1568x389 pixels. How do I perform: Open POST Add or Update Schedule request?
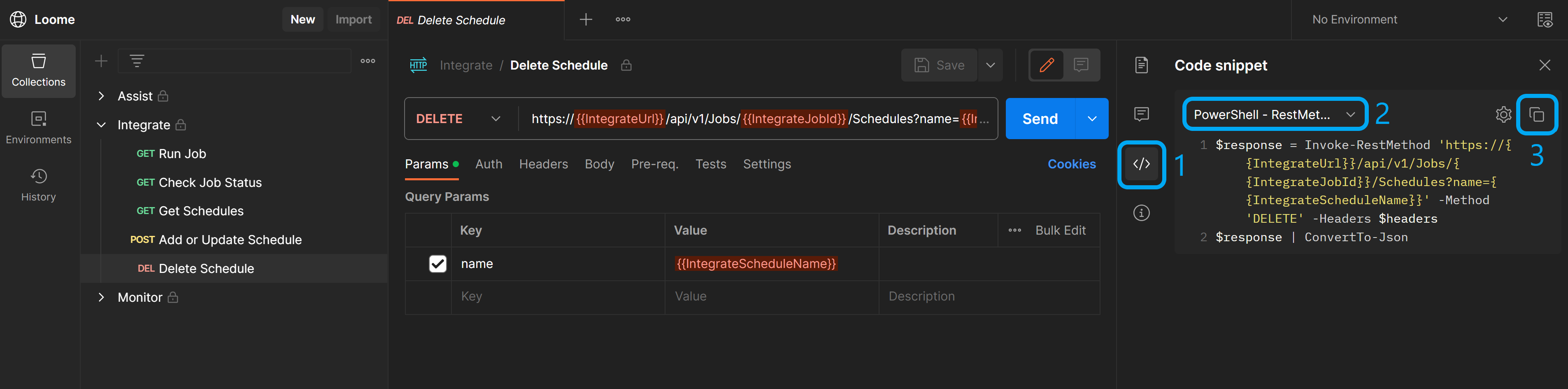[235, 240]
